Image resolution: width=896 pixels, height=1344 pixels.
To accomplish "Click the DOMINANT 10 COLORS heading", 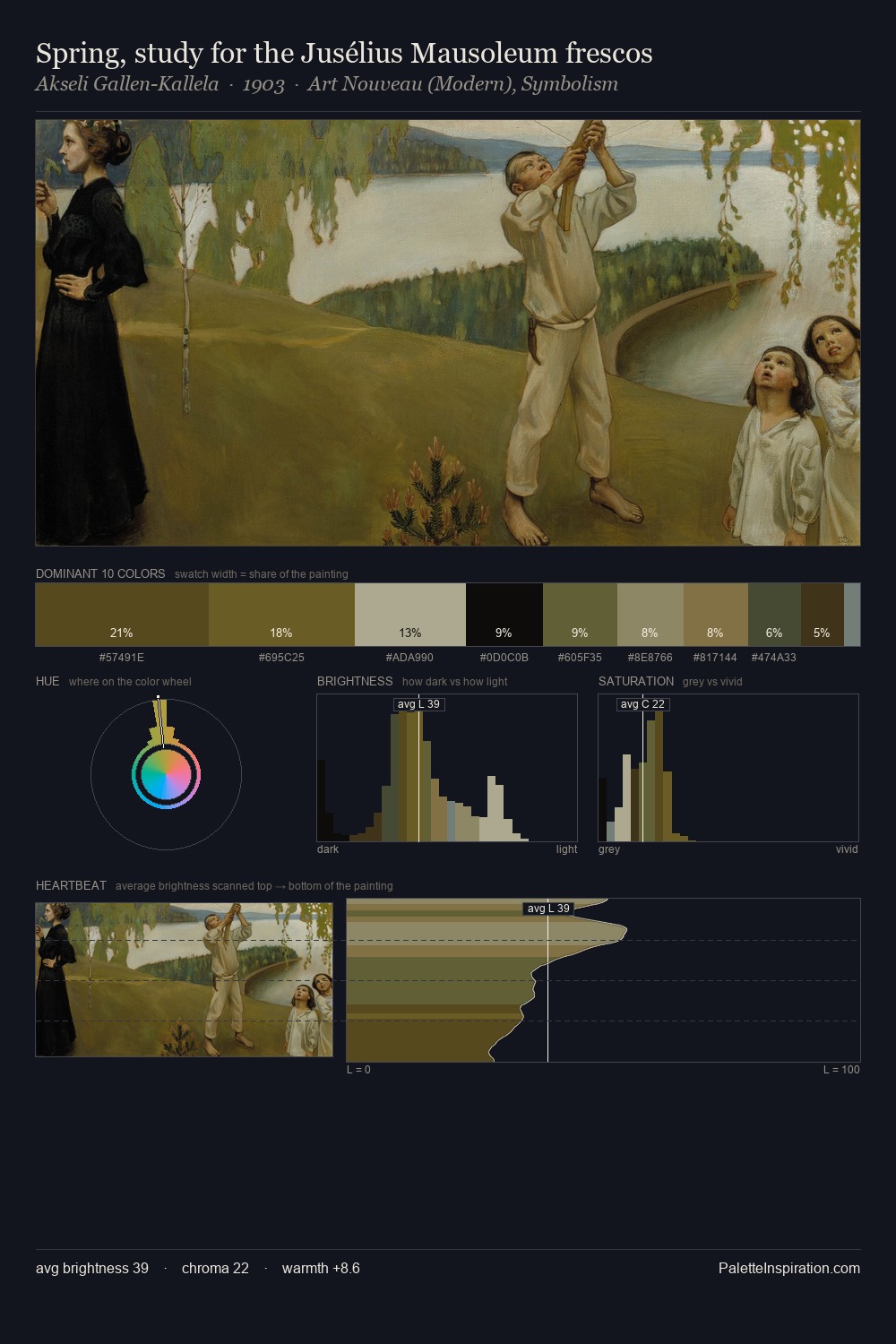I will pyautogui.click(x=100, y=573).
